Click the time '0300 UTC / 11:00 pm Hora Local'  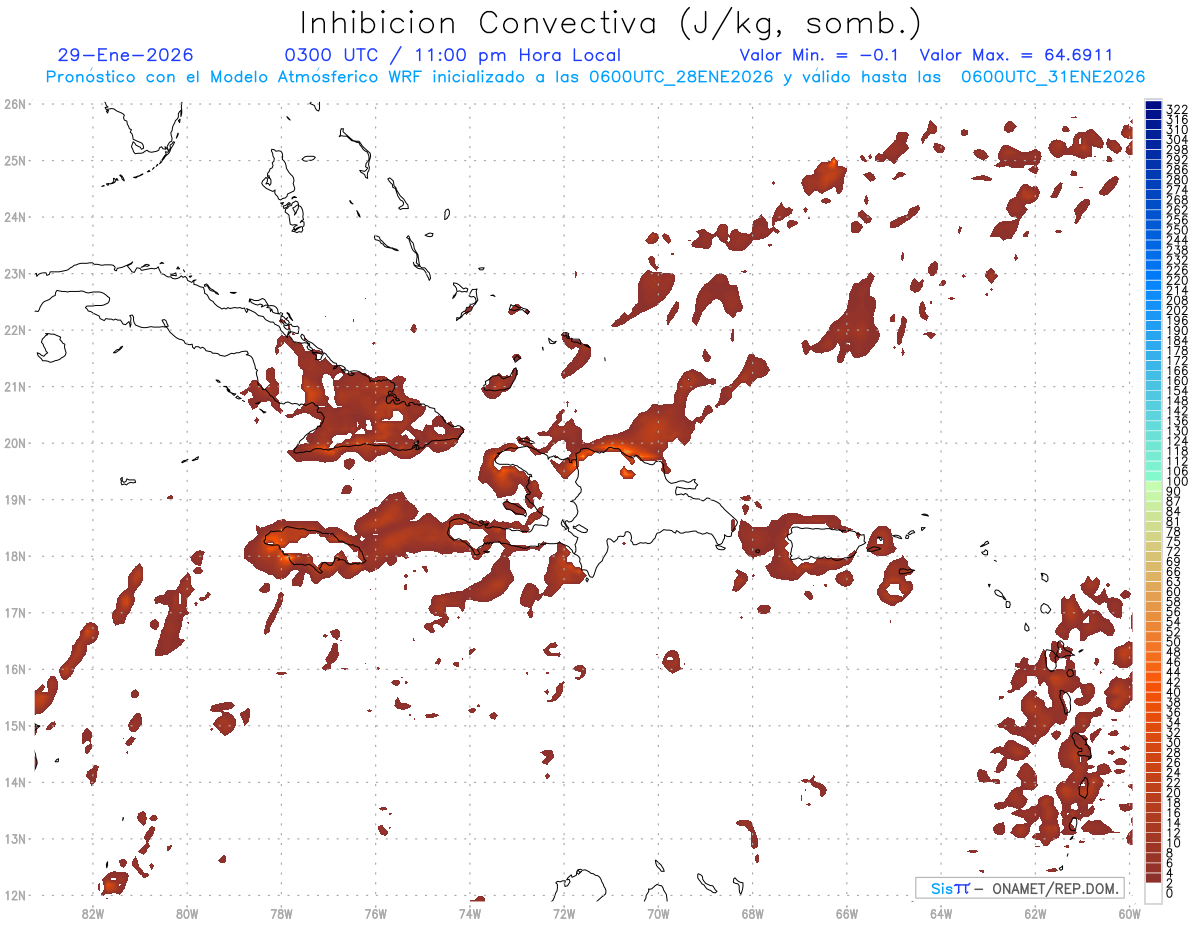point(453,55)
